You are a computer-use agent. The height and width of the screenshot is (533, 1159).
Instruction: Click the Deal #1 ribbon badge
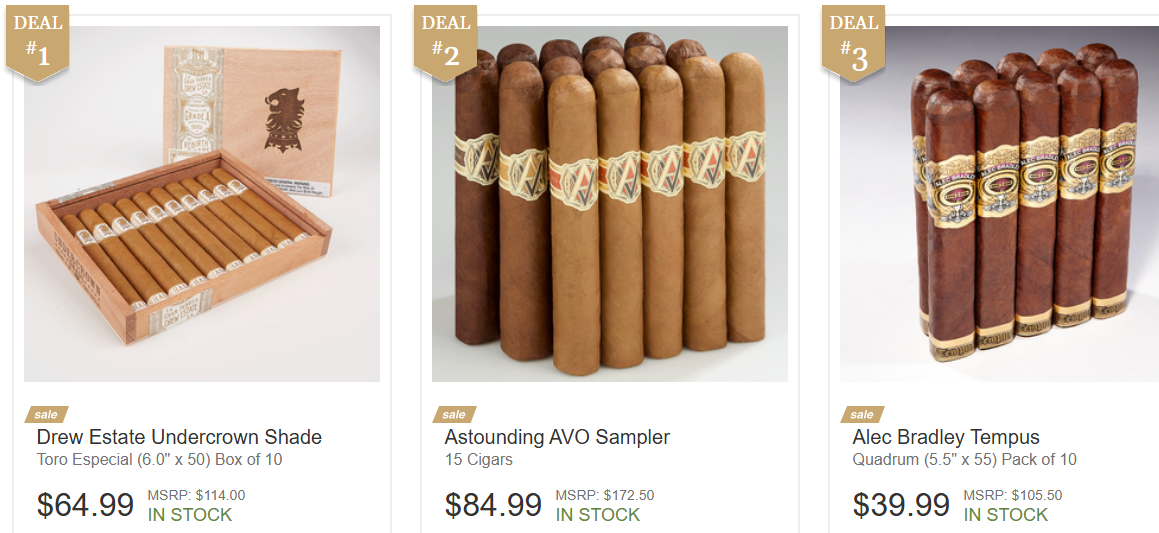click(x=38, y=41)
